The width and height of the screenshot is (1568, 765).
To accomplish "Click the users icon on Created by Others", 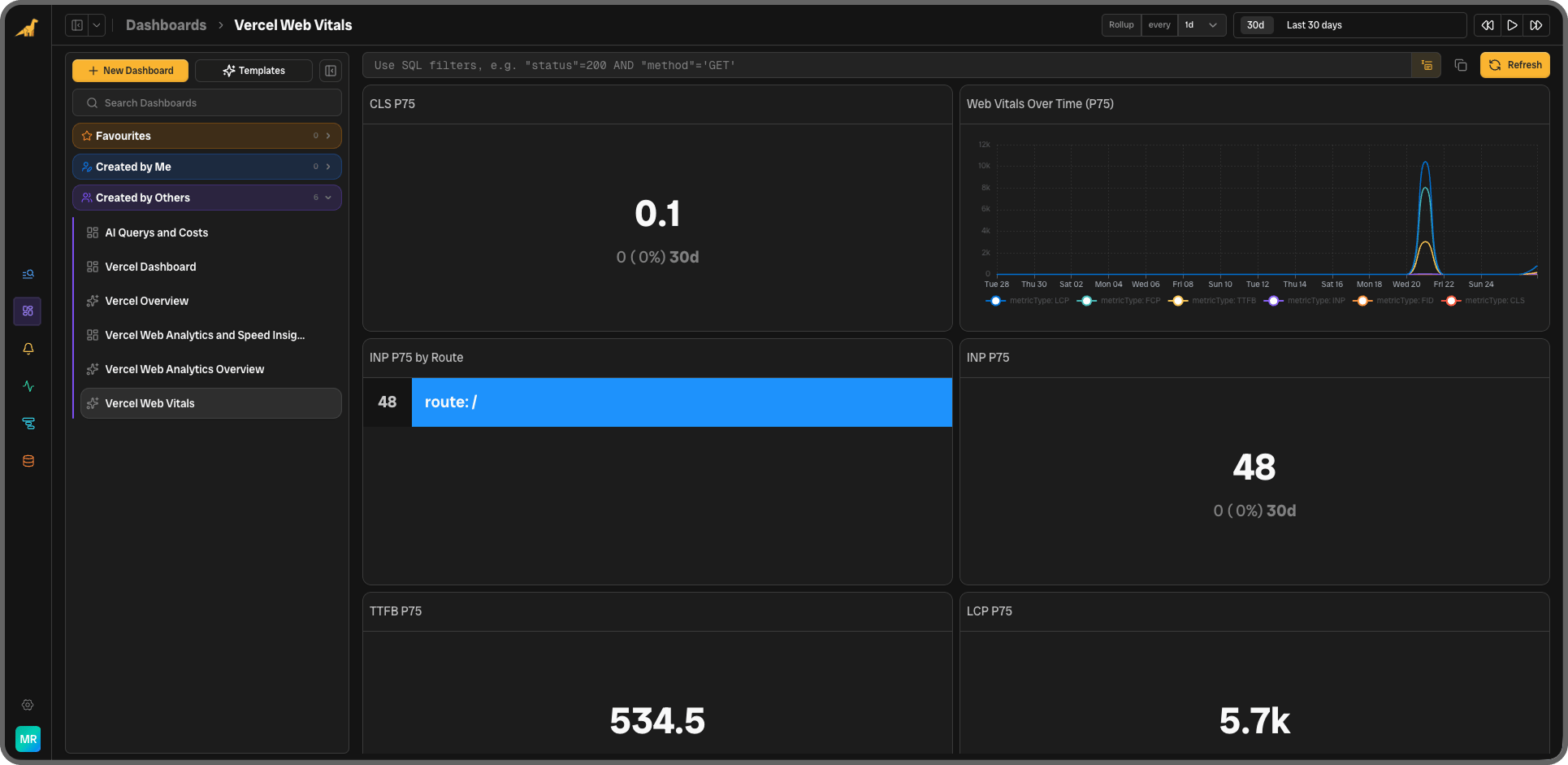I will click(87, 198).
